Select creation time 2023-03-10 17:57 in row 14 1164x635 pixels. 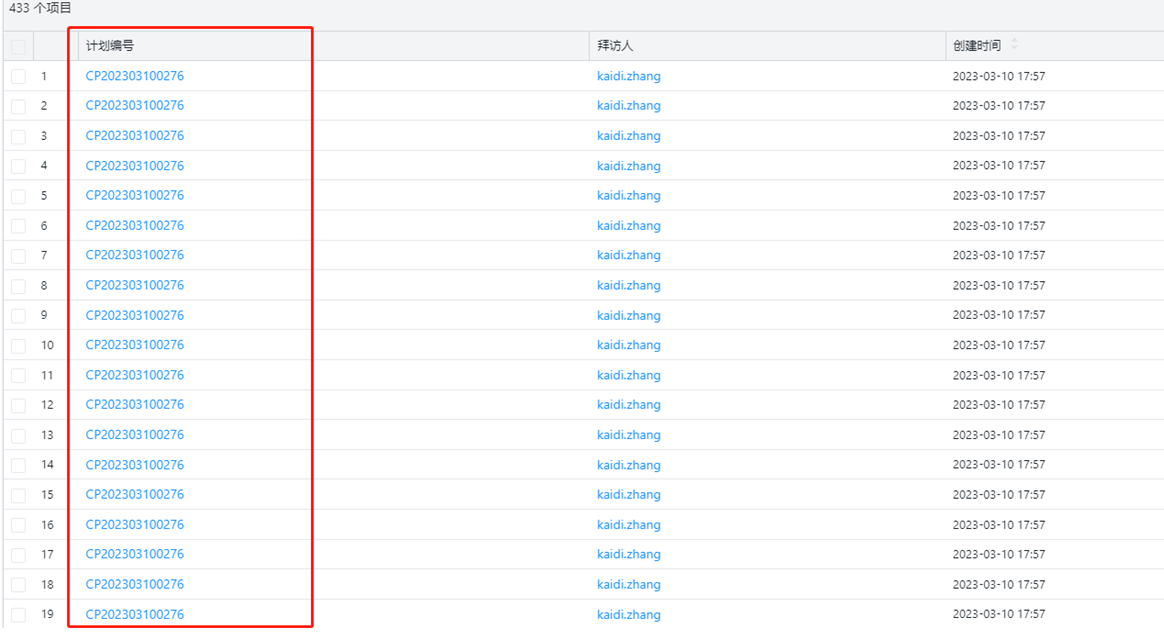(998, 464)
